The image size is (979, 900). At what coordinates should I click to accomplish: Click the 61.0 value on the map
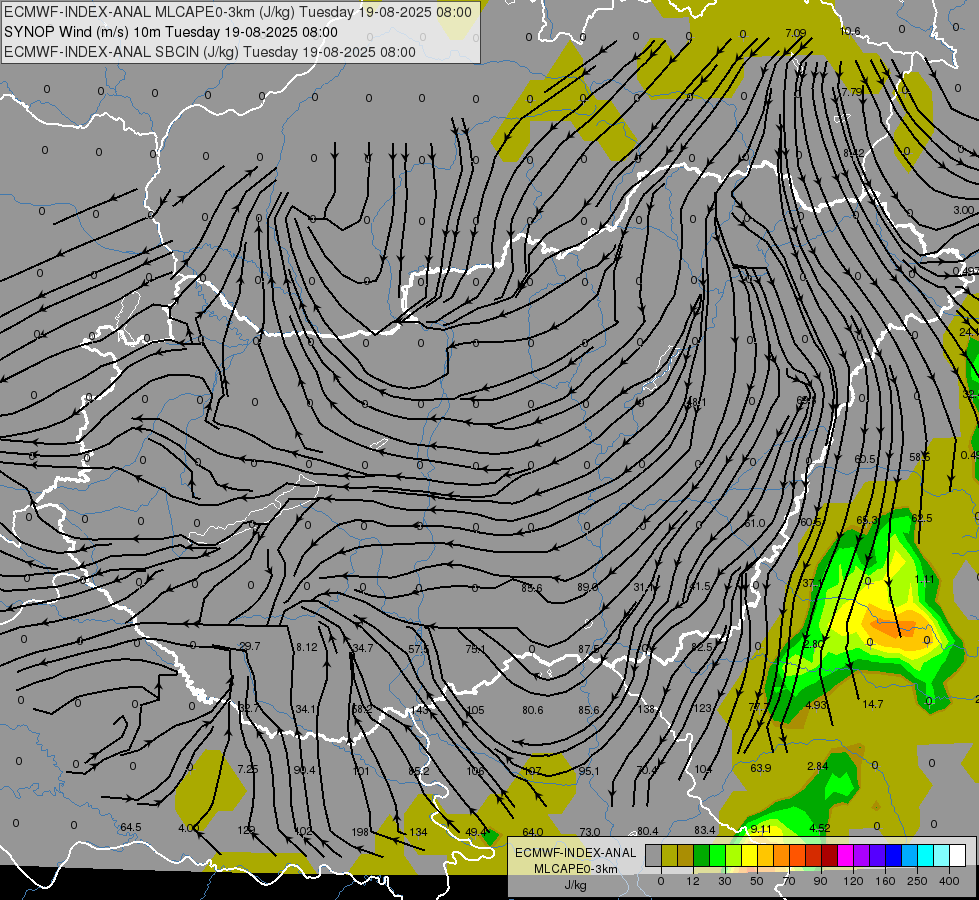pos(754,523)
